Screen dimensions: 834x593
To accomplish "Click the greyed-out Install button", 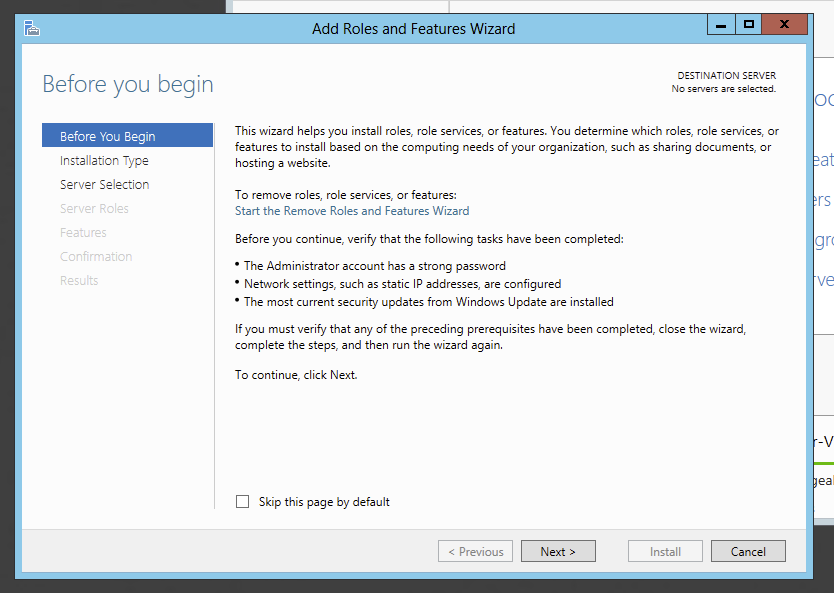I will point(665,551).
